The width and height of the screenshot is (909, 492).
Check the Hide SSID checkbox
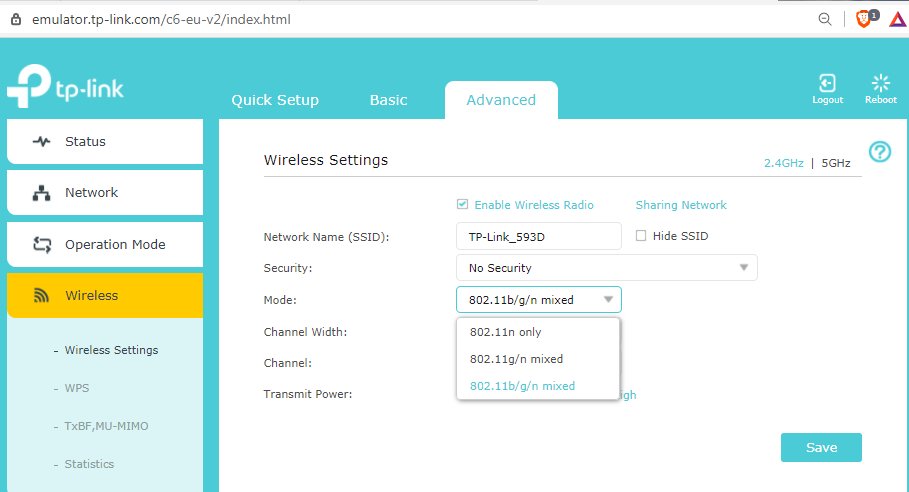[642, 236]
